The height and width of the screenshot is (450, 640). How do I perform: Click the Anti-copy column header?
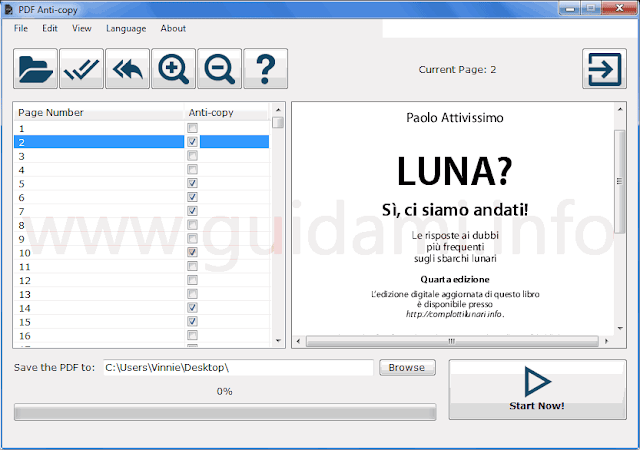(x=227, y=112)
